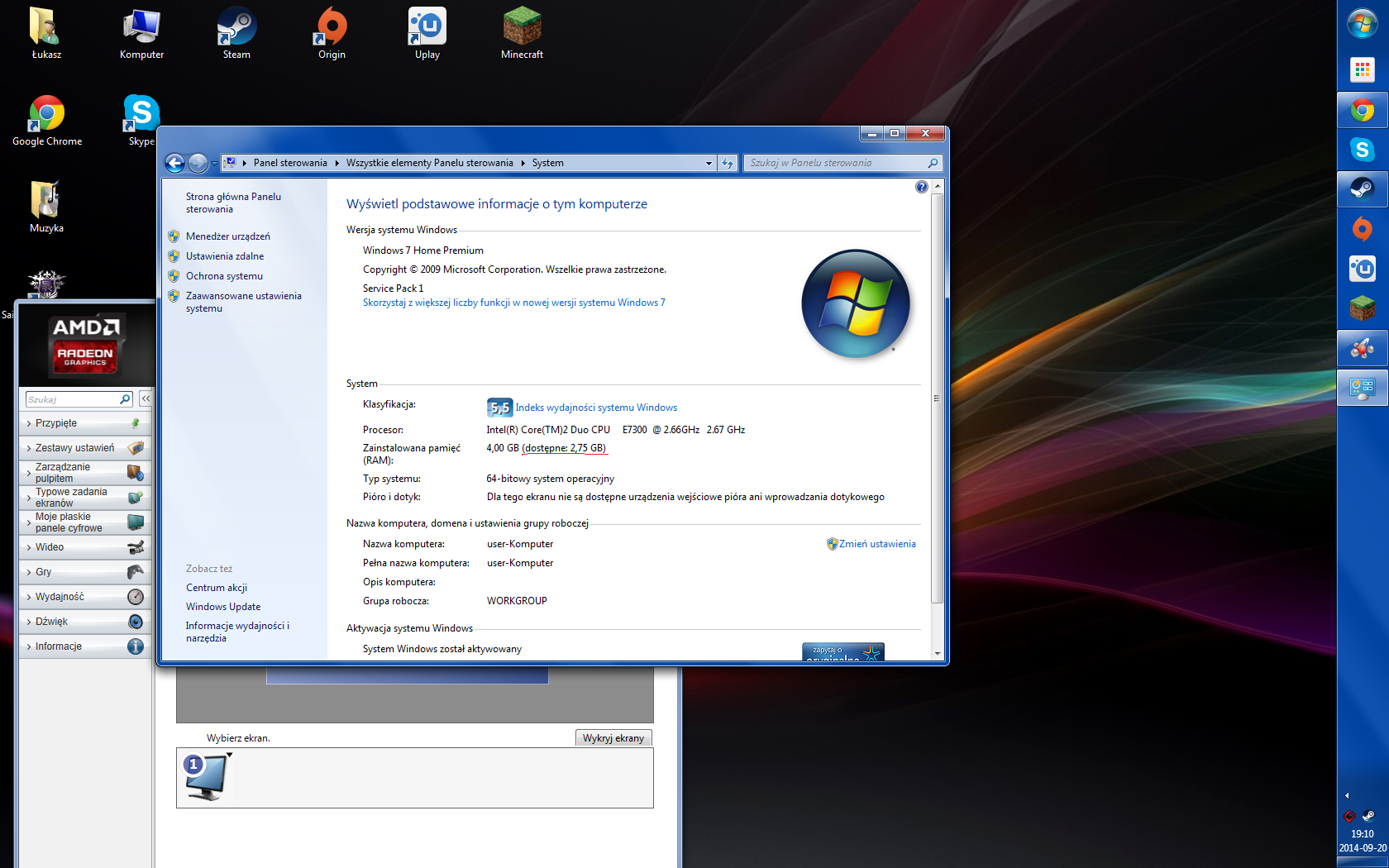Viewport: 1389px width, 868px height.
Task: Click the Control Panel search field
Action: 842,163
